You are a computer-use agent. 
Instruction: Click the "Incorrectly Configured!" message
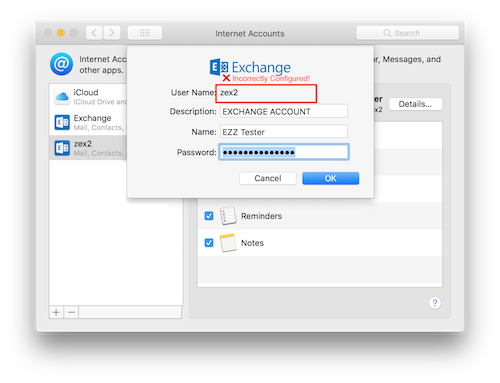click(271, 78)
